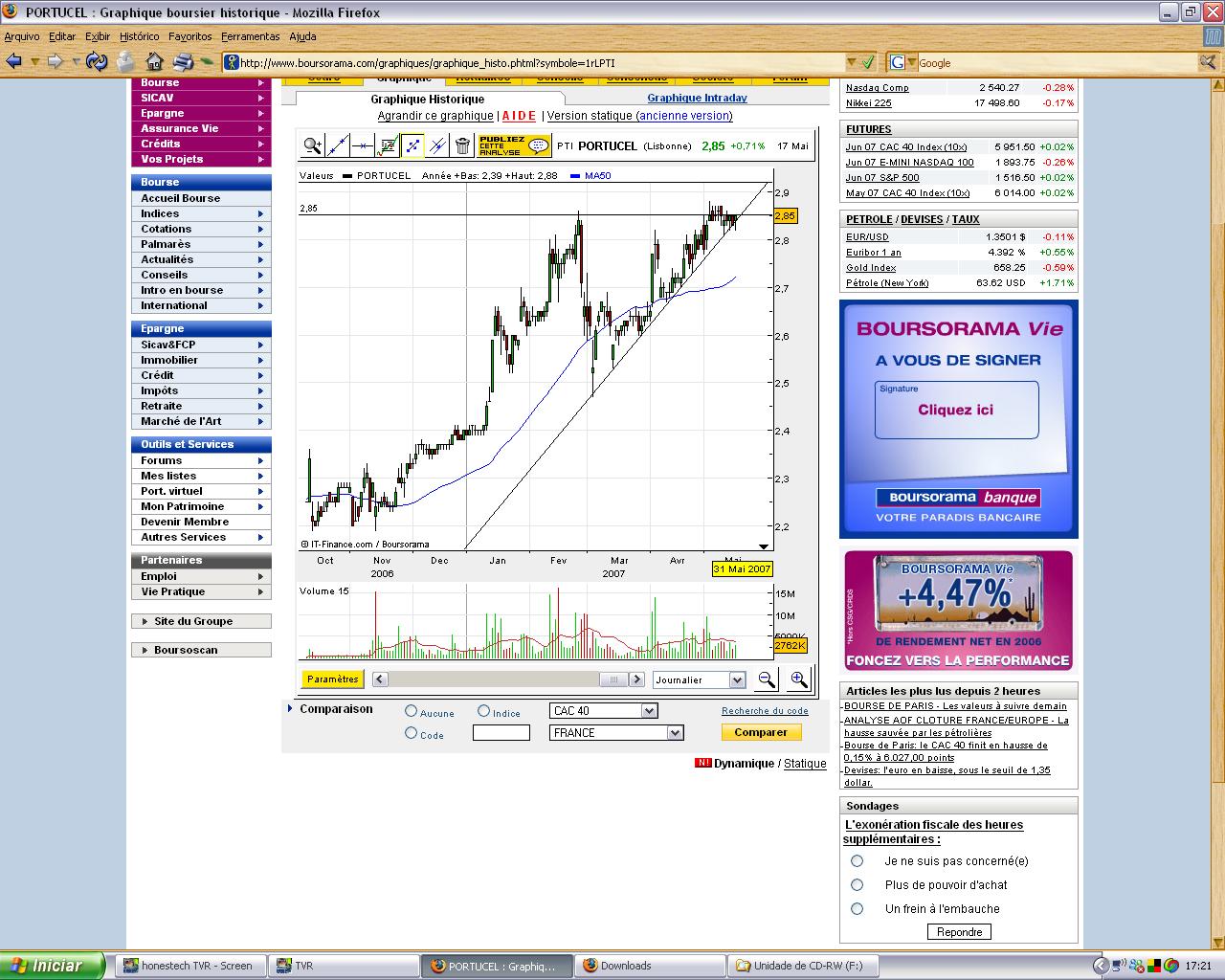1225x980 pixels.
Task: Click the chart scrollbar left arrow
Action: pyautogui.click(x=380, y=679)
